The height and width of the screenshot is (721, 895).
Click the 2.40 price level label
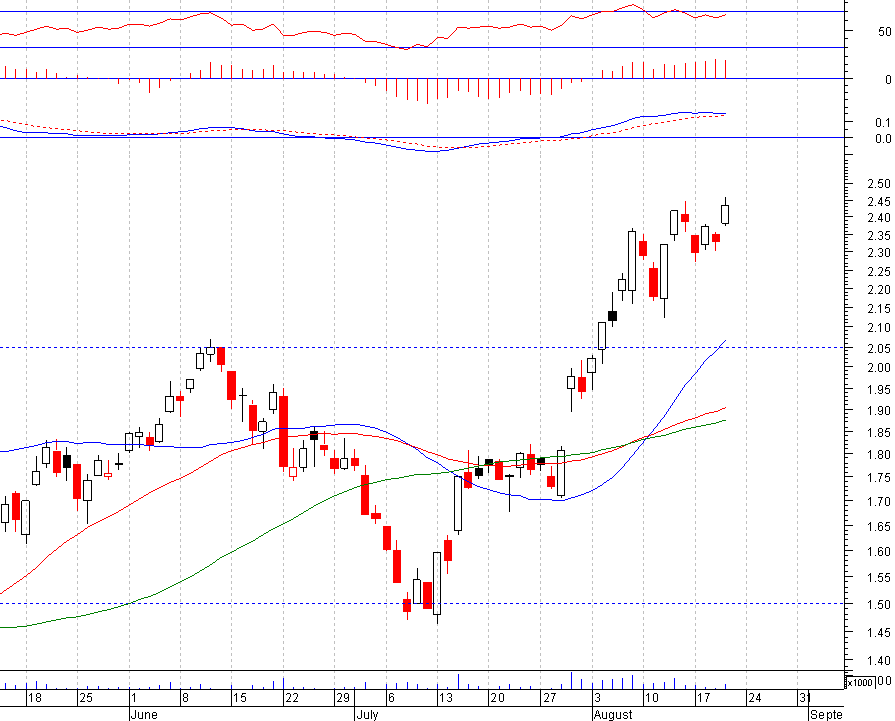(x=878, y=217)
